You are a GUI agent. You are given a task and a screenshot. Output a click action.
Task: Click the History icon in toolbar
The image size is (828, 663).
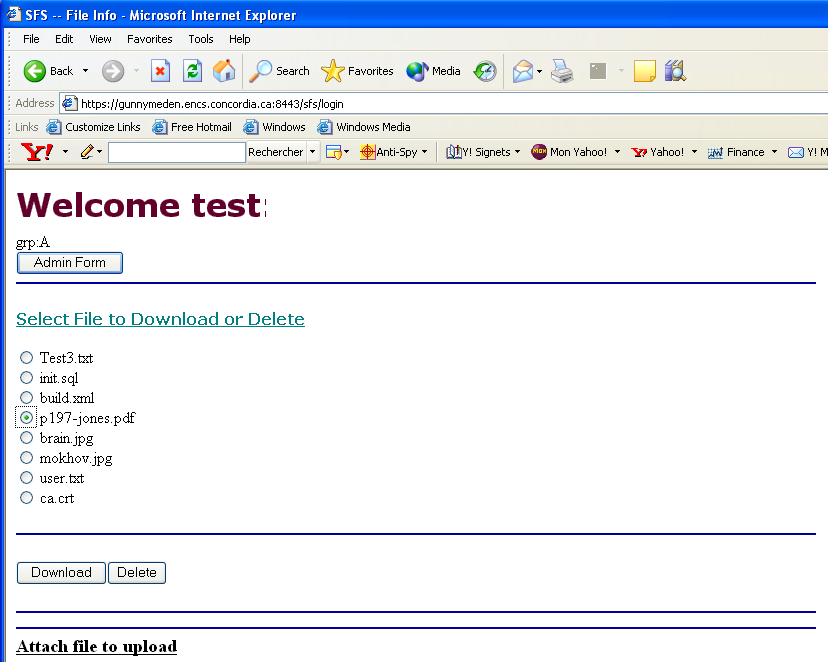point(485,71)
